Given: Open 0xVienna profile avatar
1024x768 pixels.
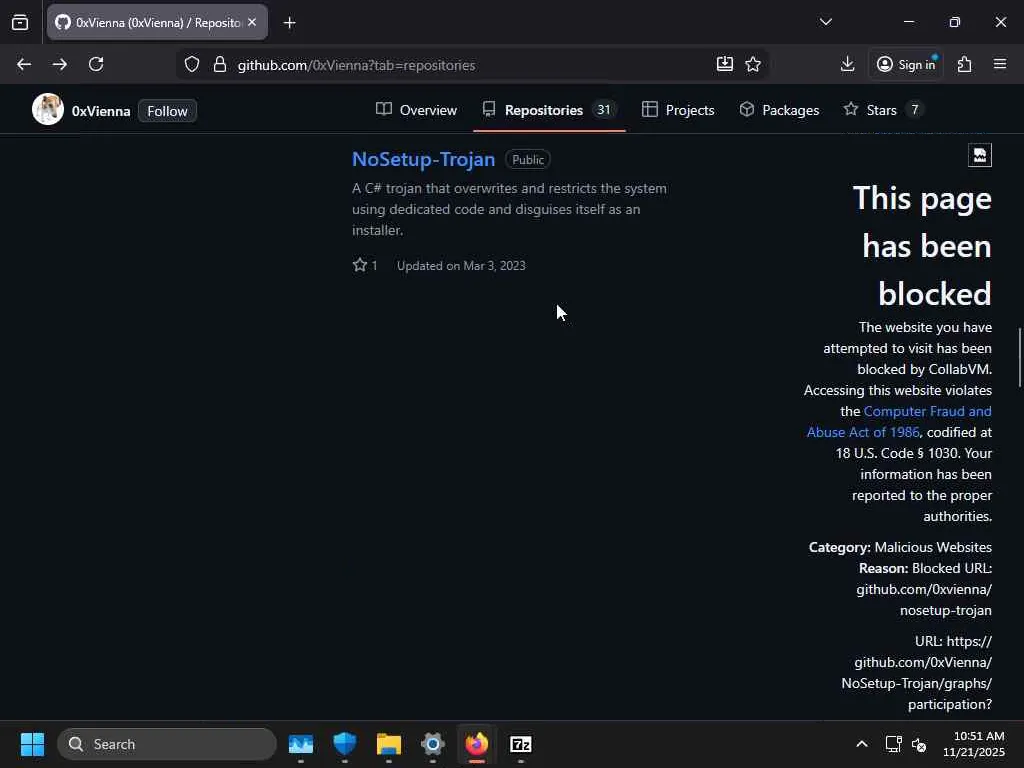Looking at the screenshot, I should point(48,110).
